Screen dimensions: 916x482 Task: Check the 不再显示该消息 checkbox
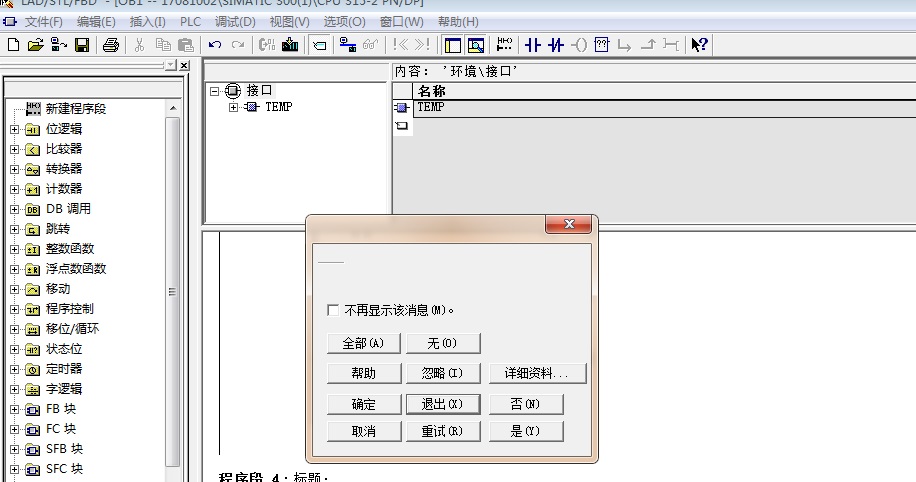pos(333,311)
